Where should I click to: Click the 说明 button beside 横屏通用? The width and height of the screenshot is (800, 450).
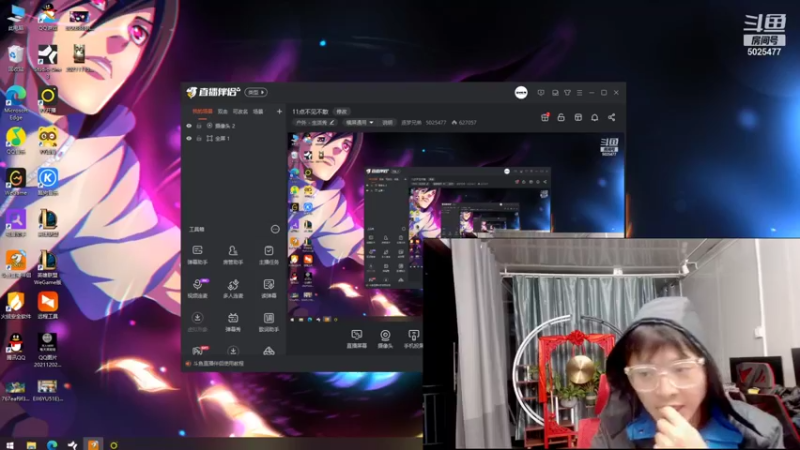point(388,122)
